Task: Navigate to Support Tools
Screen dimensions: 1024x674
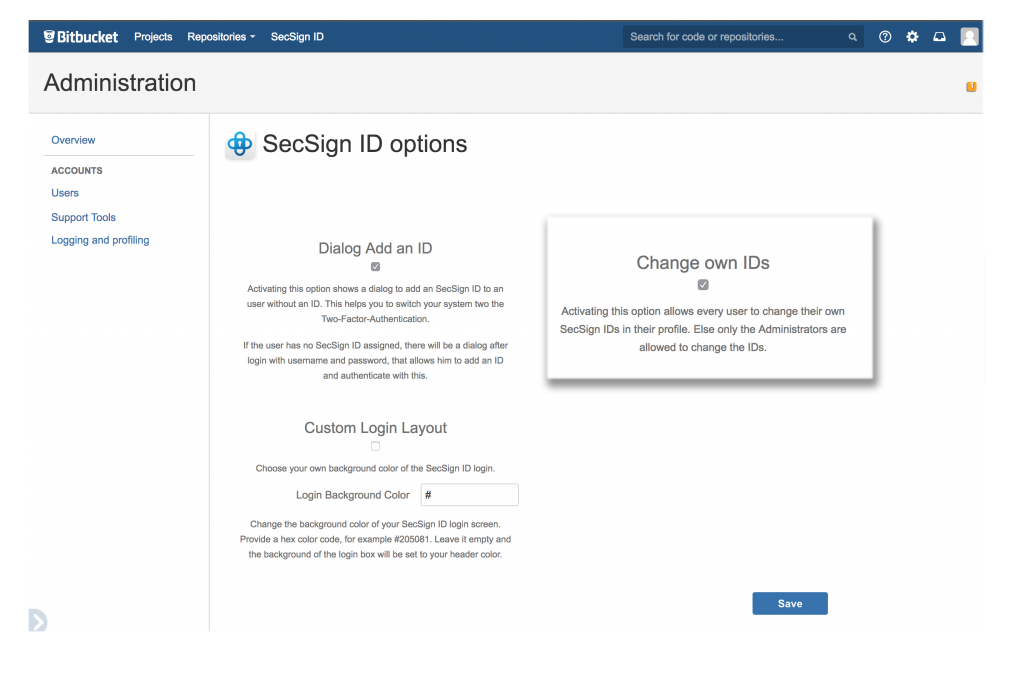Action: tap(83, 217)
